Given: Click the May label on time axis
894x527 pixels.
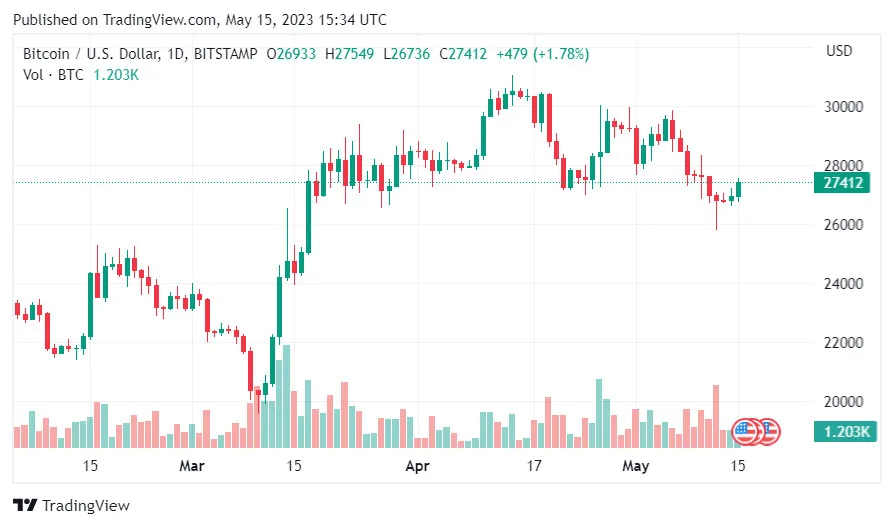Looking at the screenshot, I should [635, 466].
